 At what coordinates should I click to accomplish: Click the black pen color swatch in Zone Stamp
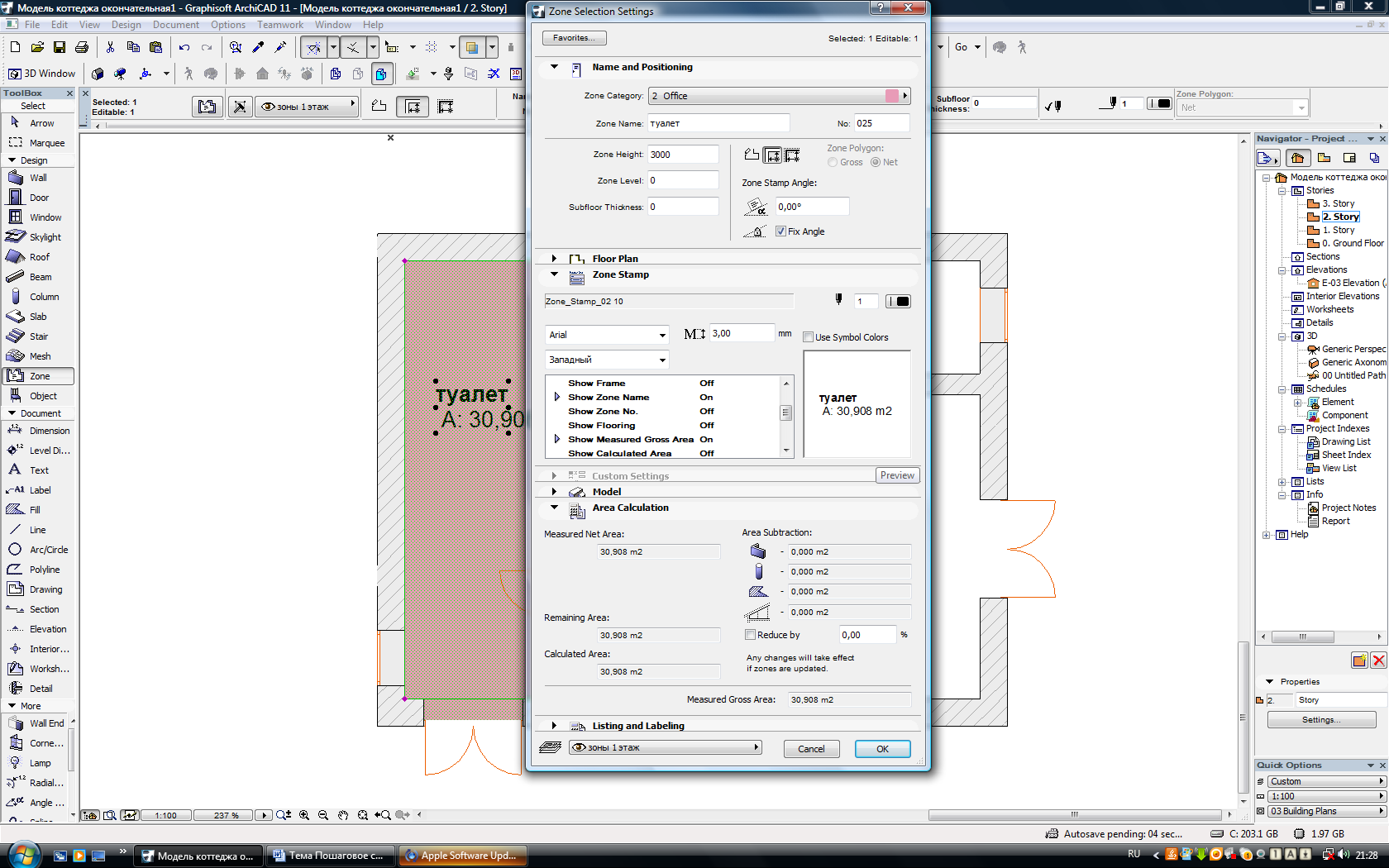pyautogui.click(x=898, y=301)
